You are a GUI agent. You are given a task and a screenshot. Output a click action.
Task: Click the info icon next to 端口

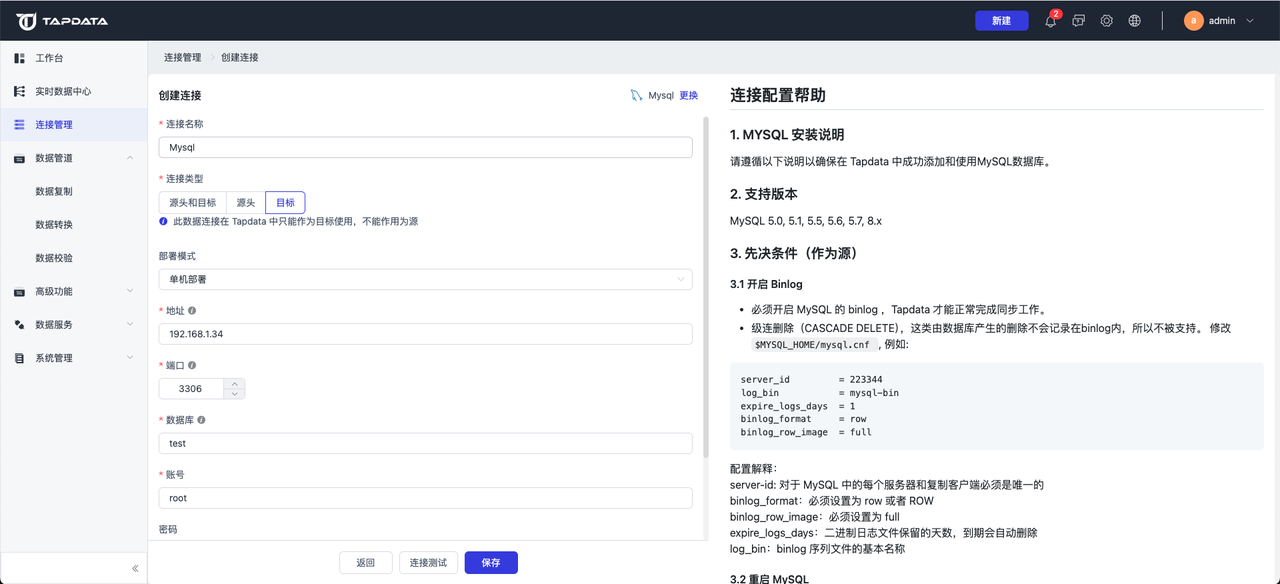tap(192, 365)
